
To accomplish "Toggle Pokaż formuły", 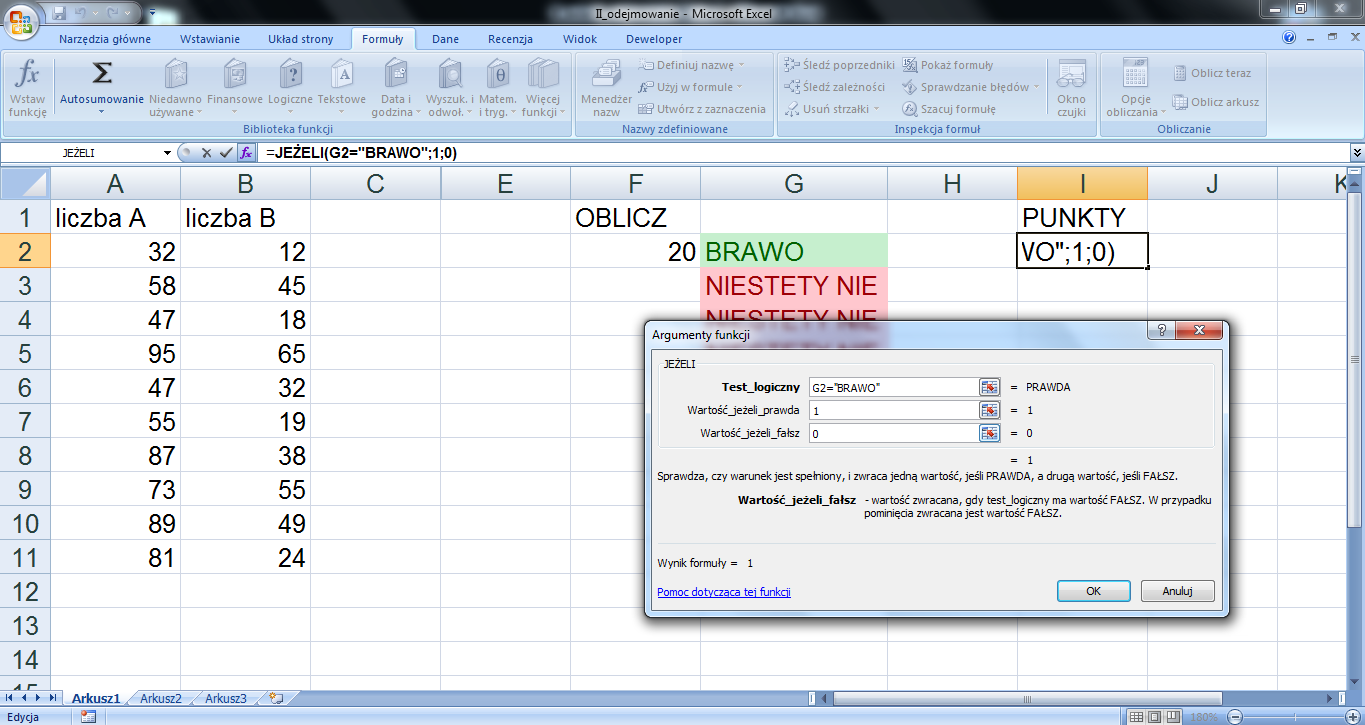I will (949, 65).
